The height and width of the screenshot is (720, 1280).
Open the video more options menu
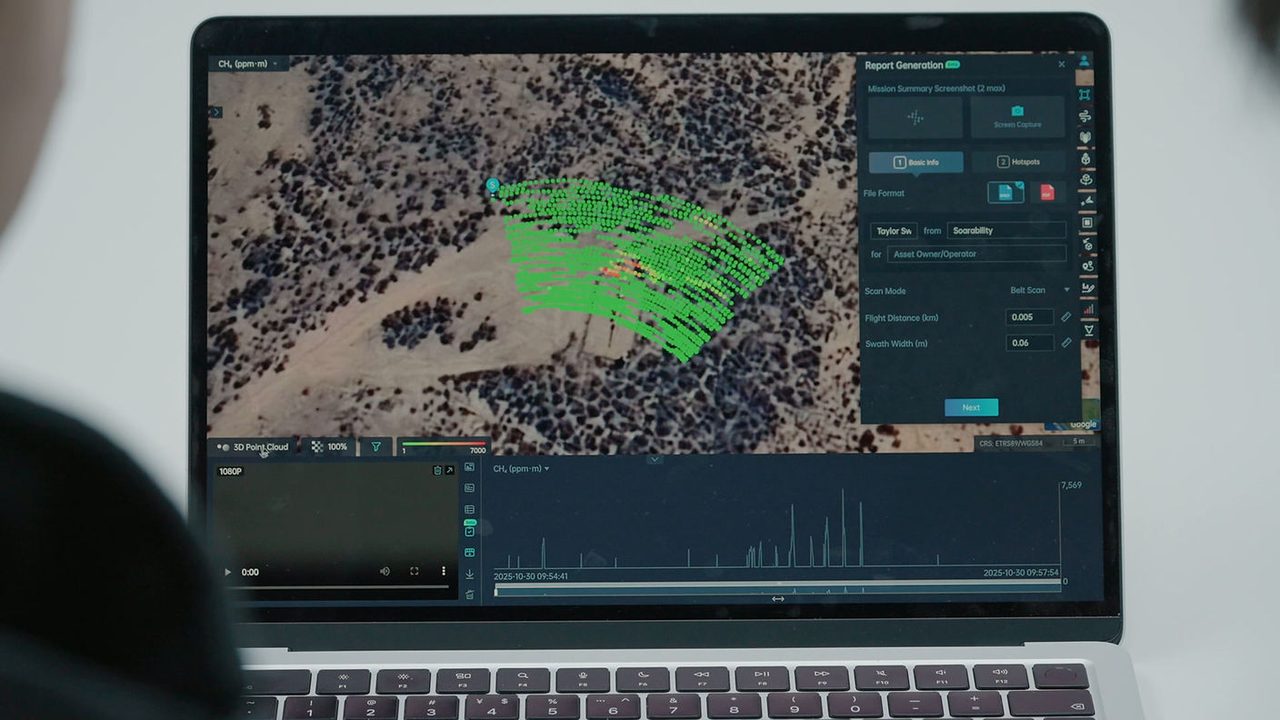coord(444,571)
